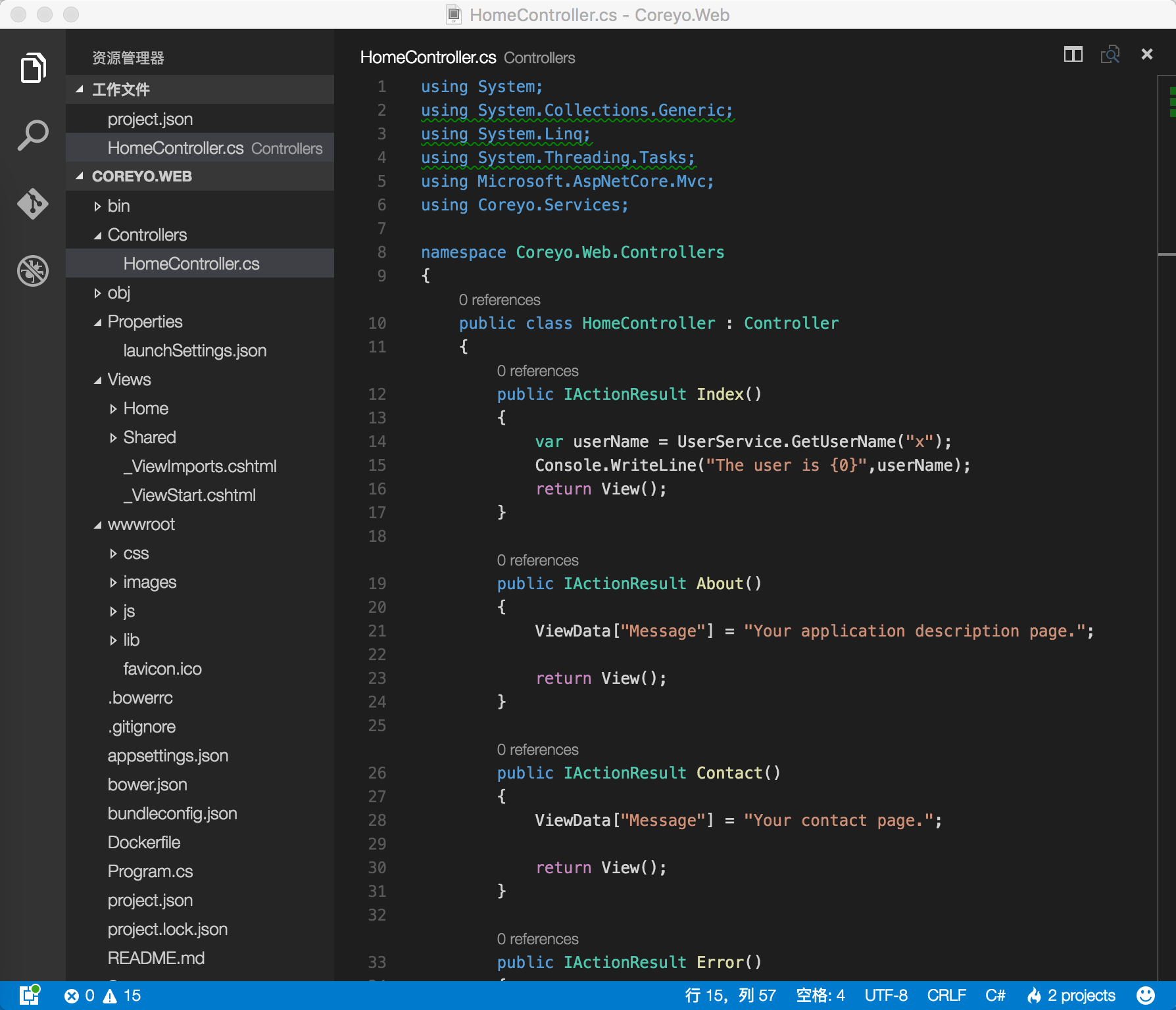Select HomeController.cs under Controllers folder
1176x1010 pixels.
(200, 264)
